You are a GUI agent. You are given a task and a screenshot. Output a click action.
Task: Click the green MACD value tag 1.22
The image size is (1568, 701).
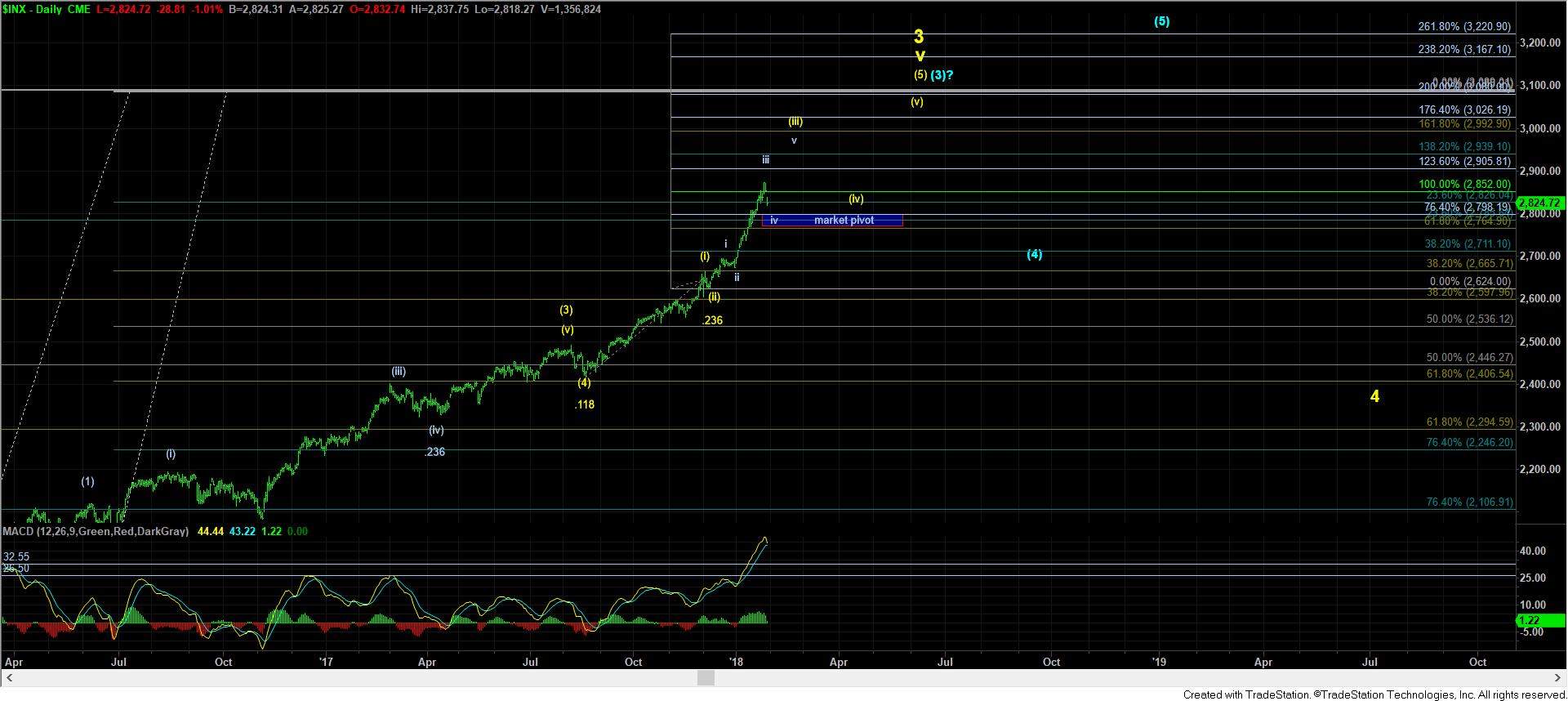point(1528,621)
